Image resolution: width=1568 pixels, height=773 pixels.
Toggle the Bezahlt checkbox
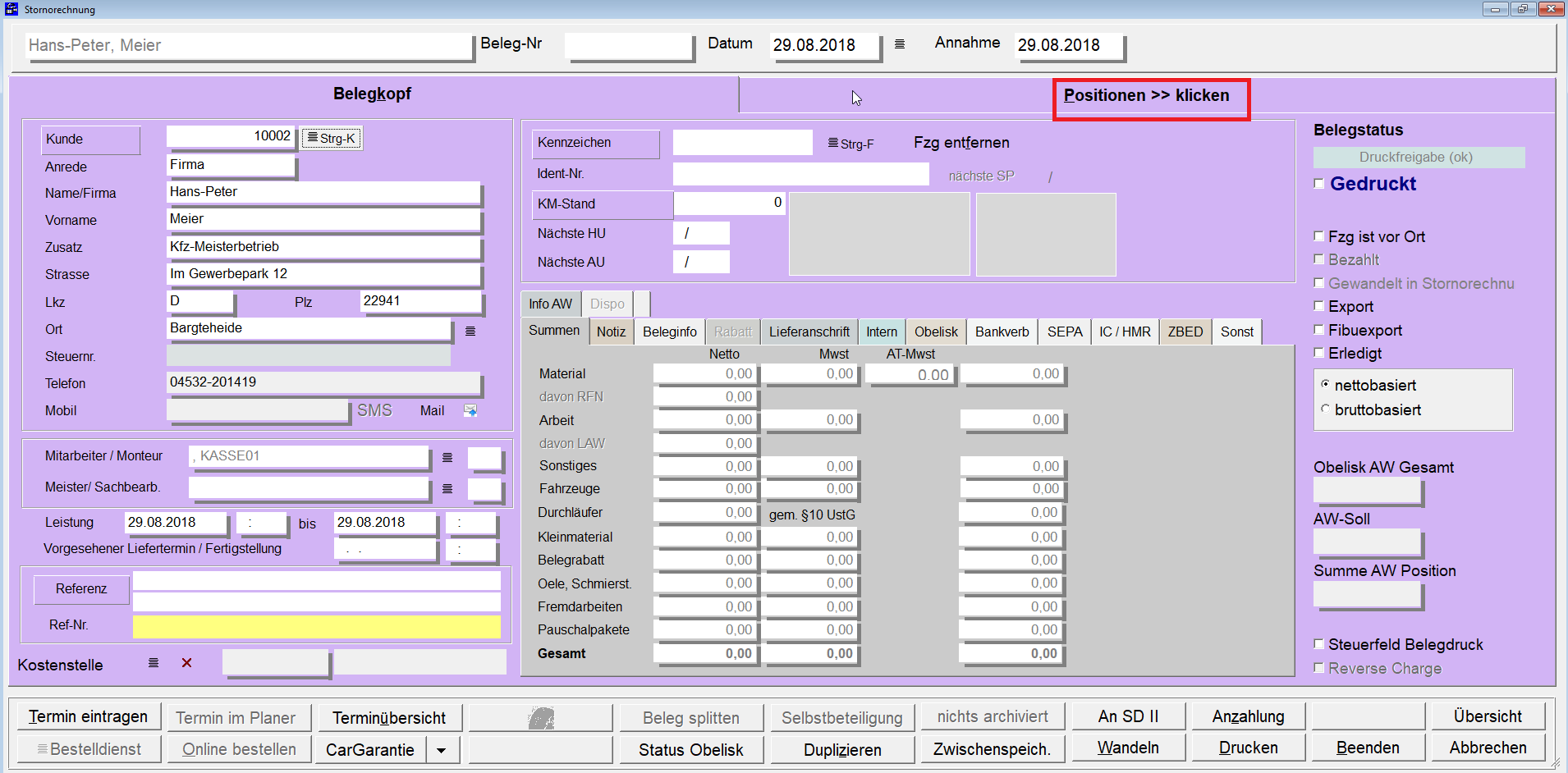1318,259
